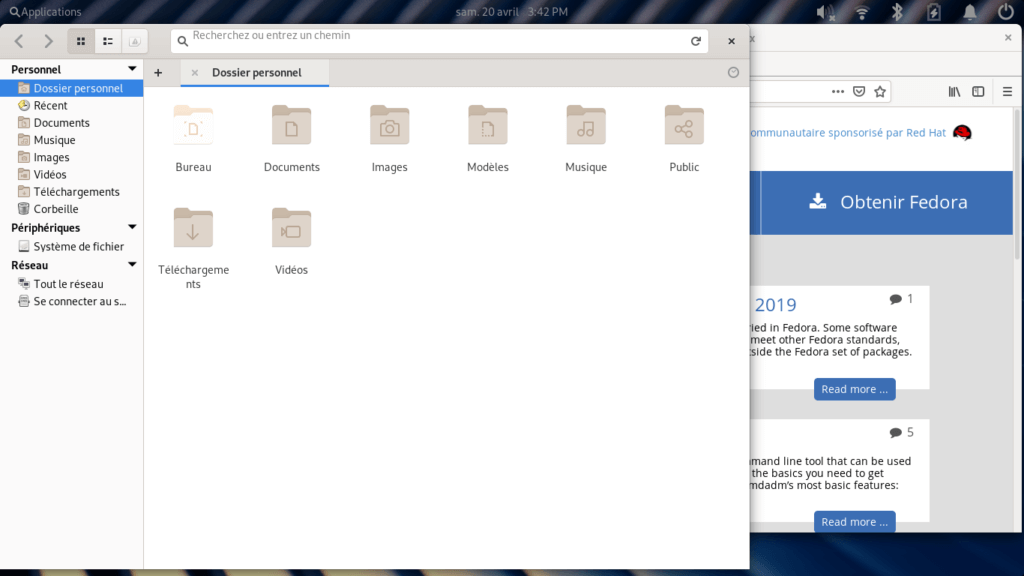Select the Images folder icon in grid
The image size is (1024, 576).
[390, 125]
